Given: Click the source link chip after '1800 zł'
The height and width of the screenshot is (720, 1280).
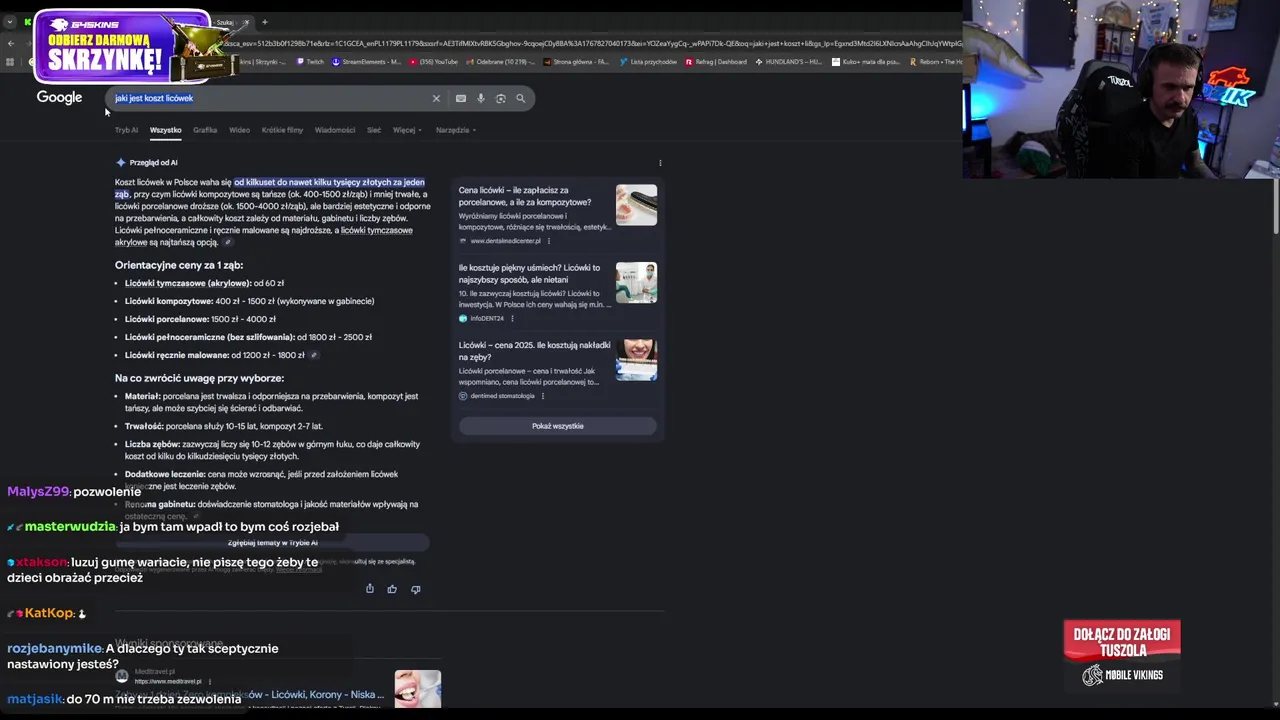Looking at the screenshot, I should (x=313, y=355).
